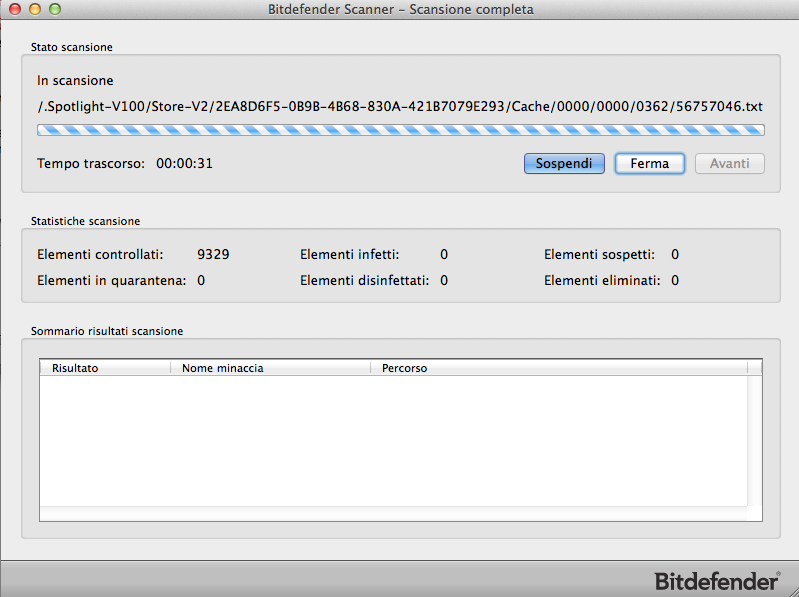
Task: Click the disabled Avanti button
Action: tap(730, 164)
